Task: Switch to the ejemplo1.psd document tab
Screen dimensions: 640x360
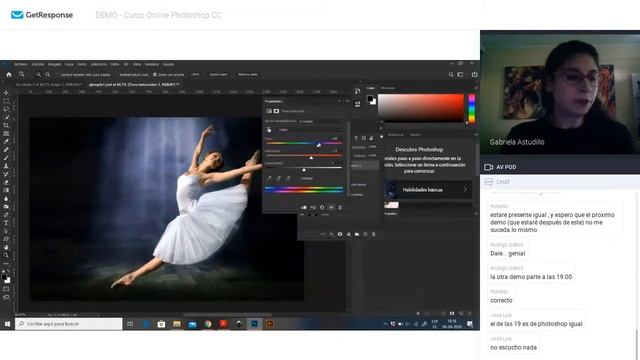Action: click(x=134, y=85)
